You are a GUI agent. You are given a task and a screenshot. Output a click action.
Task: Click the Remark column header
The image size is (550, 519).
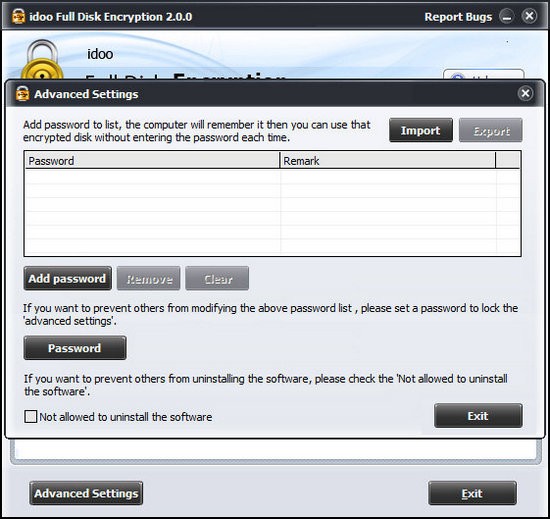coord(388,161)
